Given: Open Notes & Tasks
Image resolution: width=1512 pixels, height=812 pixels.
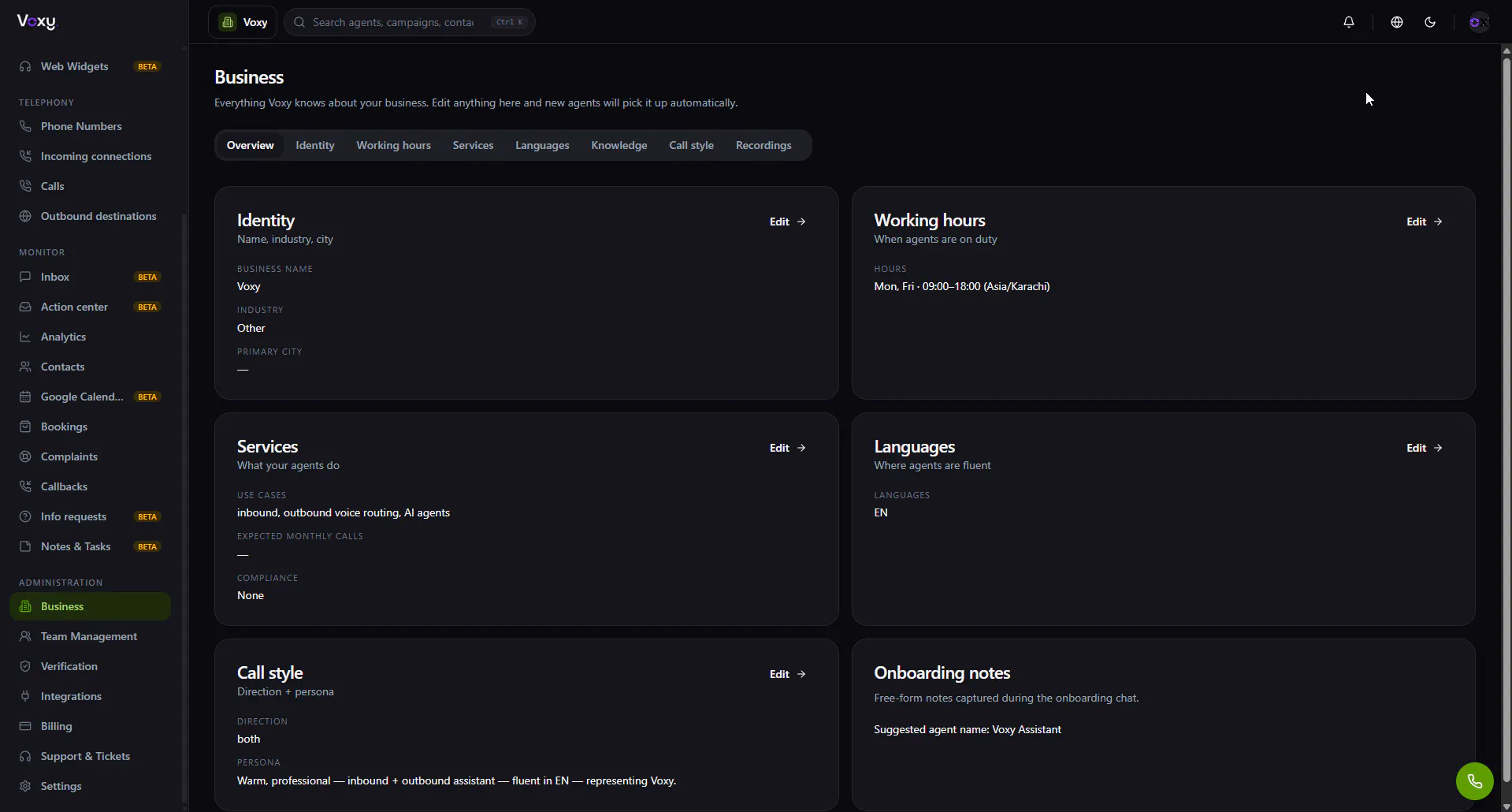Looking at the screenshot, I should [x=90, y=546].
